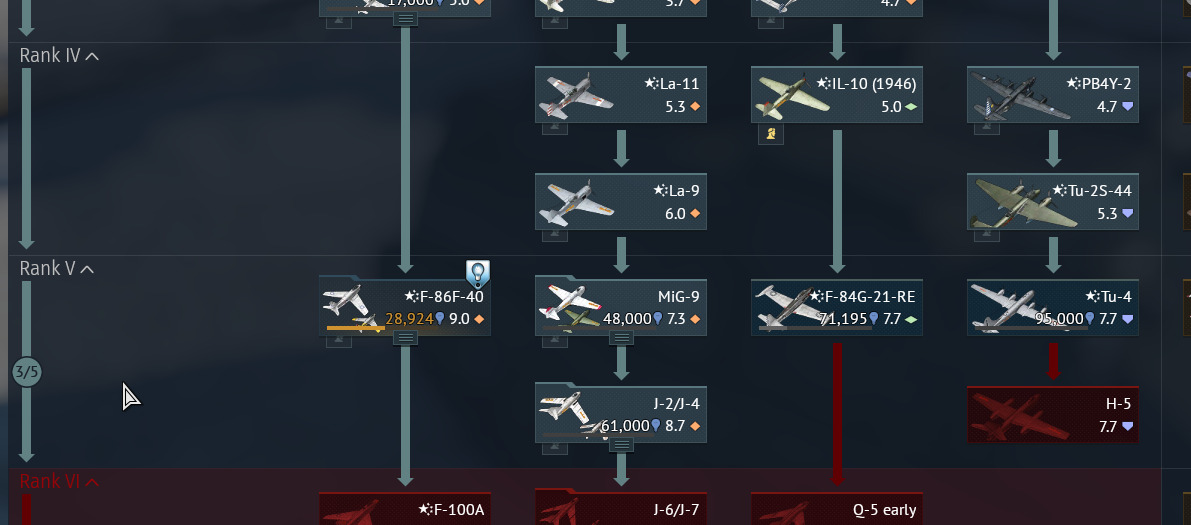
Task: Collapse the locked Rank VI section
Action: pos(59,482)
